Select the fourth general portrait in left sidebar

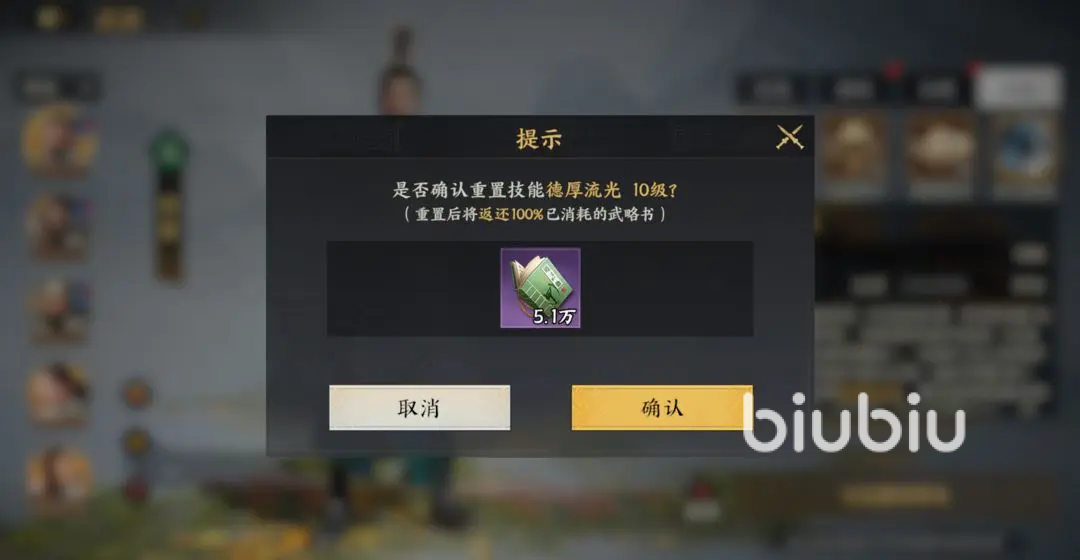pos(59,394)
